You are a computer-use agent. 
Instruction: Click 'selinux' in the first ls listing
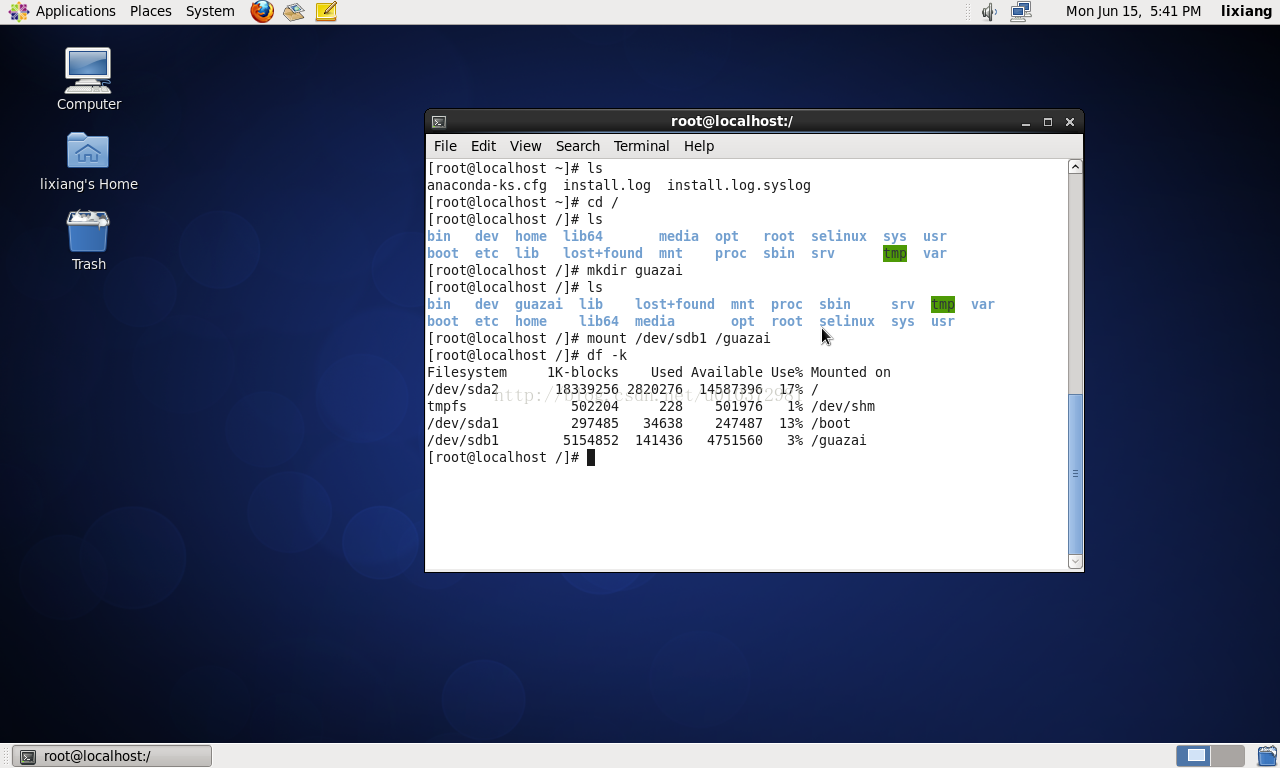[839, 236]
